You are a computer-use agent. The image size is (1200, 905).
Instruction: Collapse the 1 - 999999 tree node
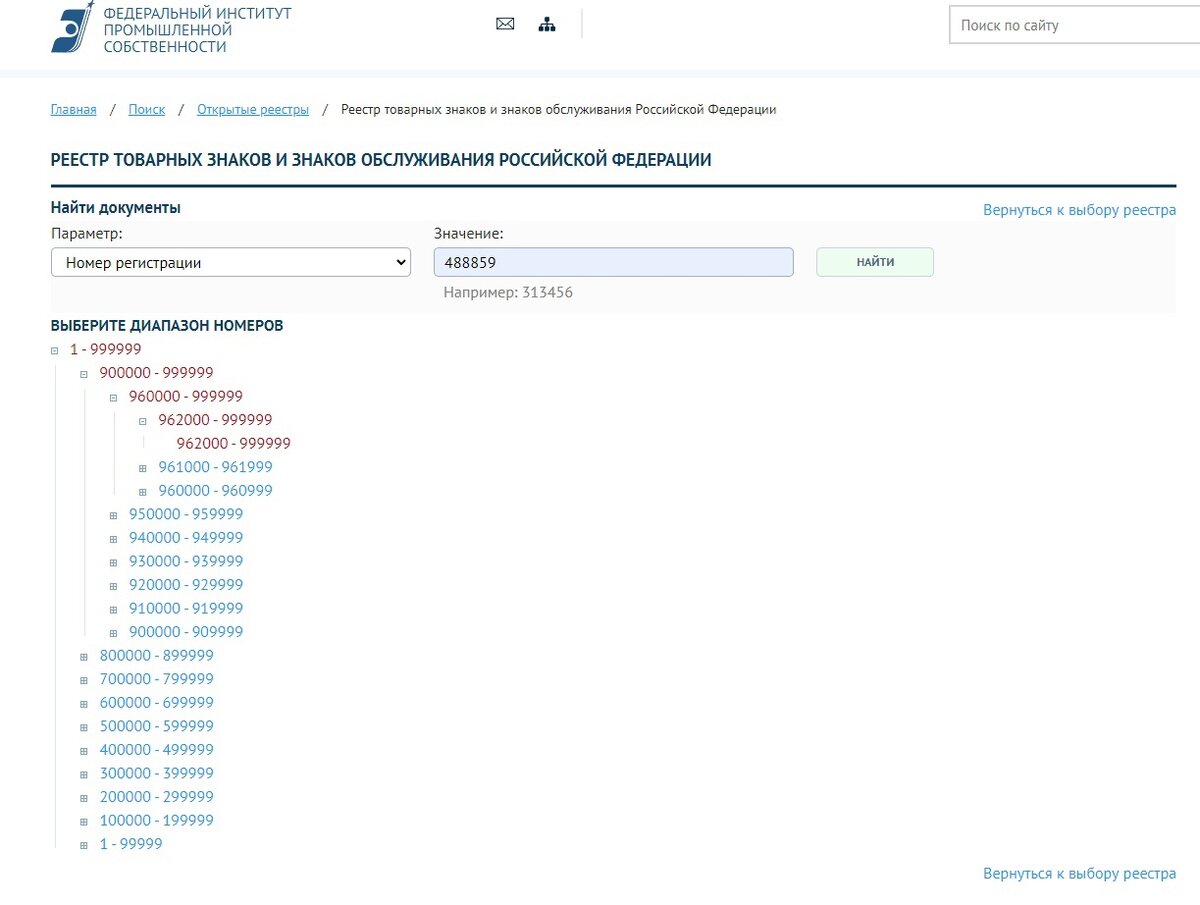53,349
